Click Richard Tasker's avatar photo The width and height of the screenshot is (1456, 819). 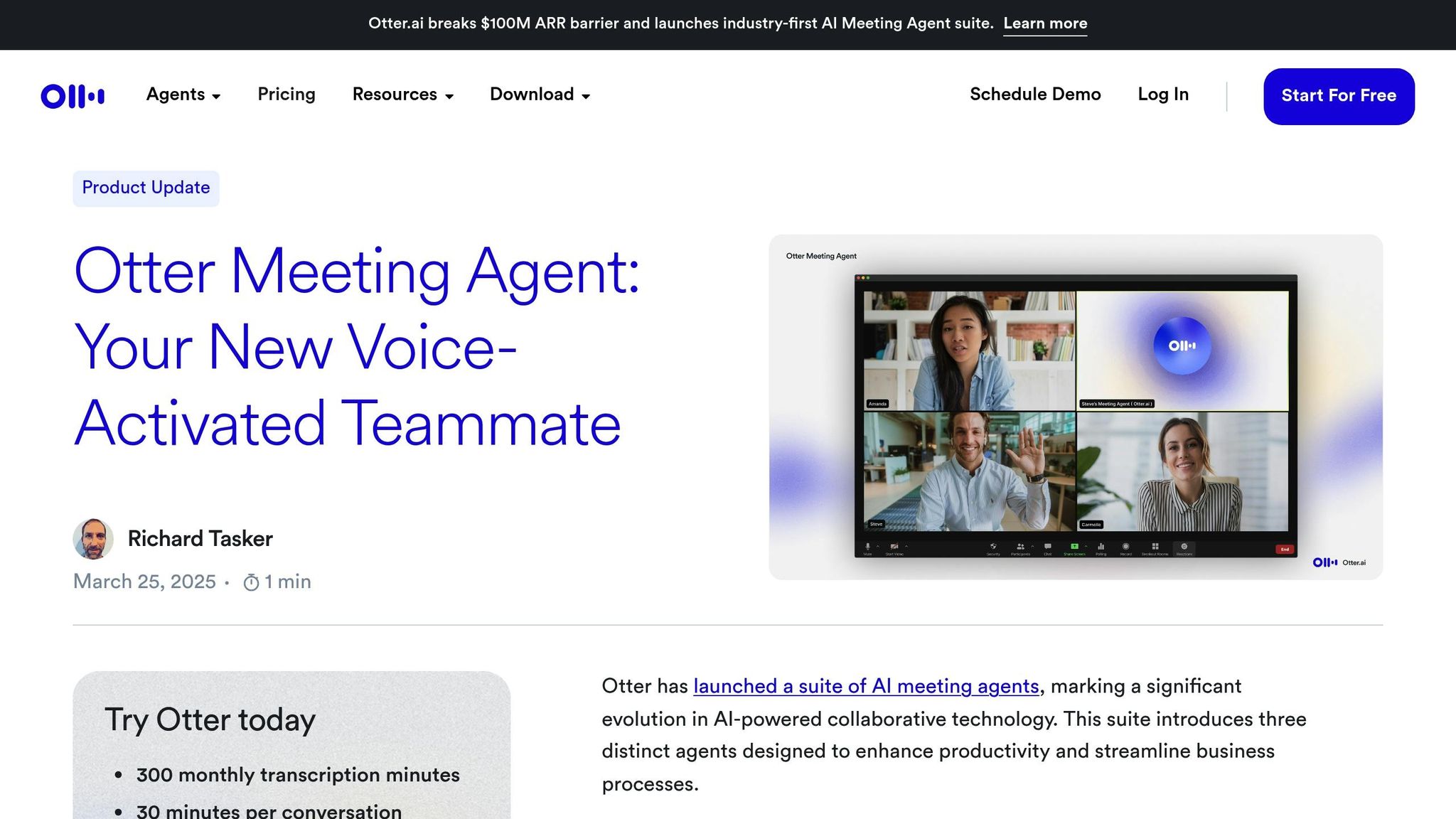click(93, 539)
